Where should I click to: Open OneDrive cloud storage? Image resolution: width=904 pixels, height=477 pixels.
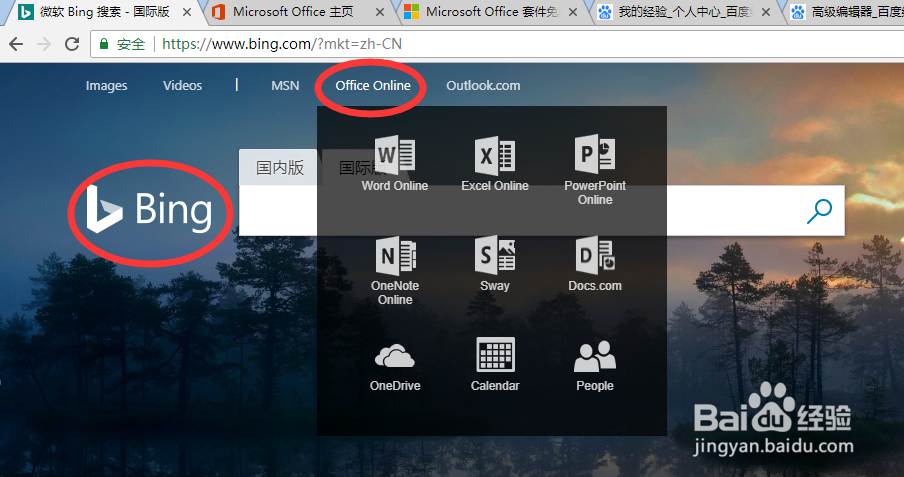(x=395, y=367)
